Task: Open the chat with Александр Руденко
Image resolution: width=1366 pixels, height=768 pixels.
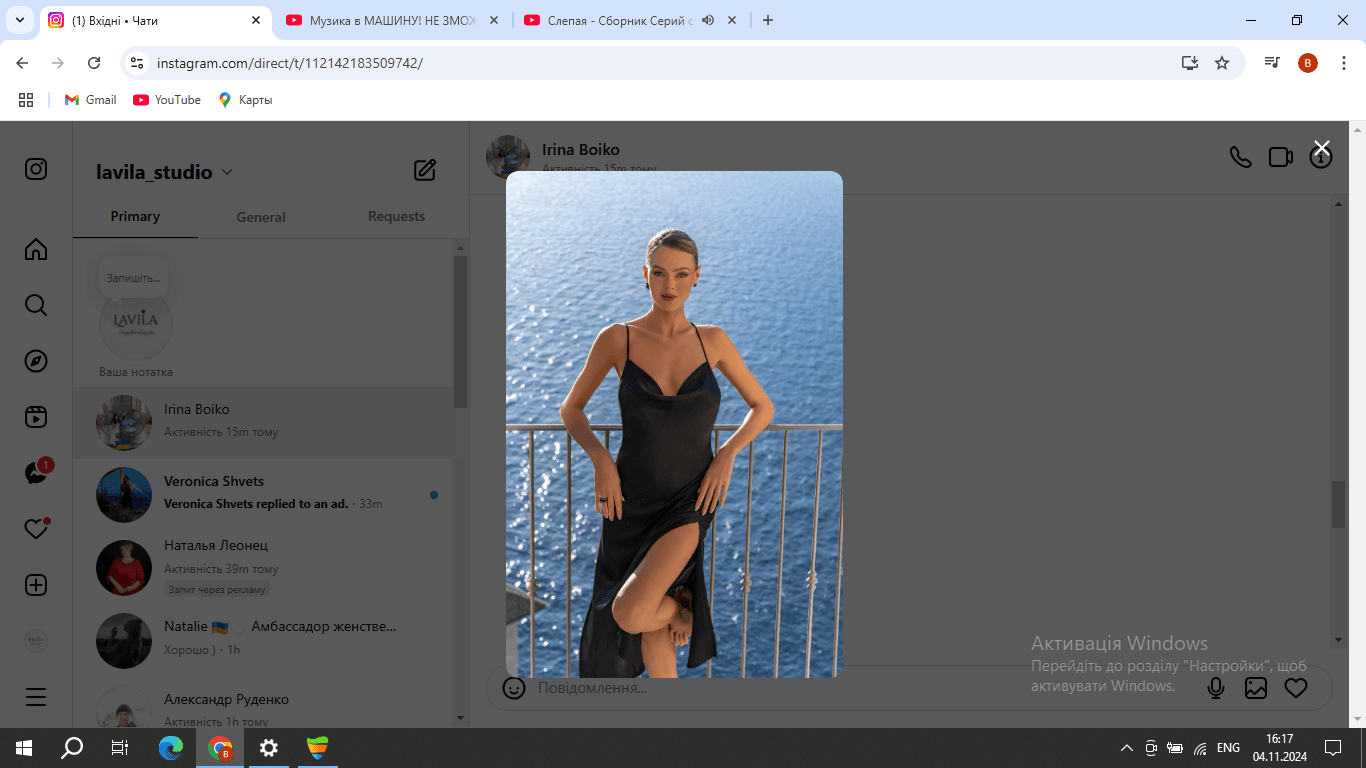Action: [x=262, y=706]
